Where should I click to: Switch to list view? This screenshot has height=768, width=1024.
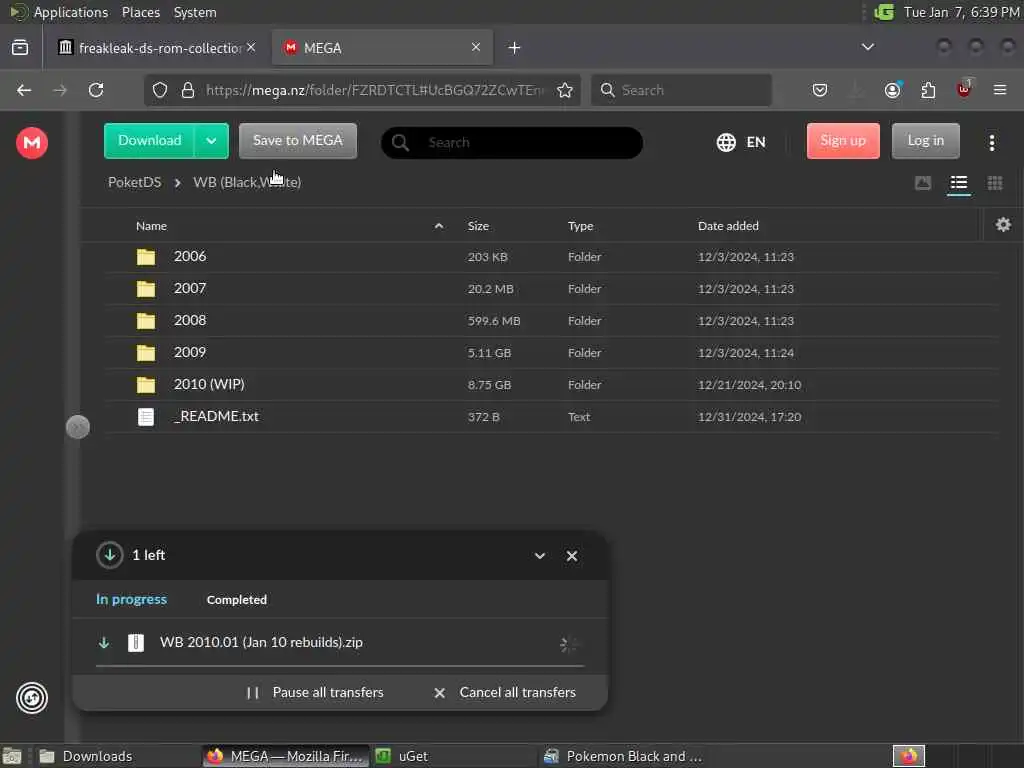click(959, 183)
